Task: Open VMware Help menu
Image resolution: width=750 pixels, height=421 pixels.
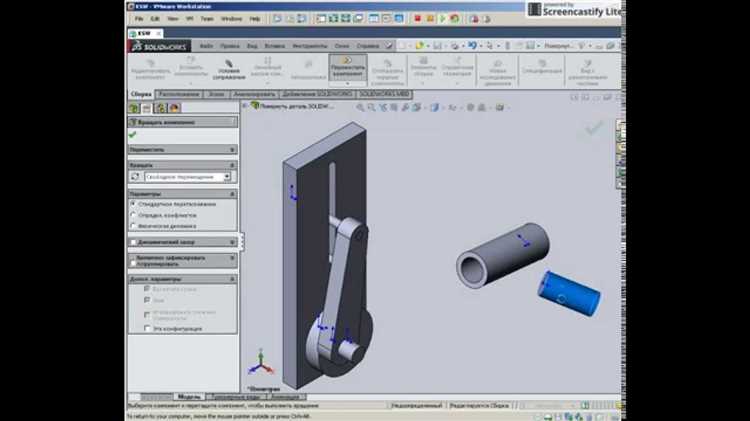Action: pyautogui.click(x=255, y=19)
